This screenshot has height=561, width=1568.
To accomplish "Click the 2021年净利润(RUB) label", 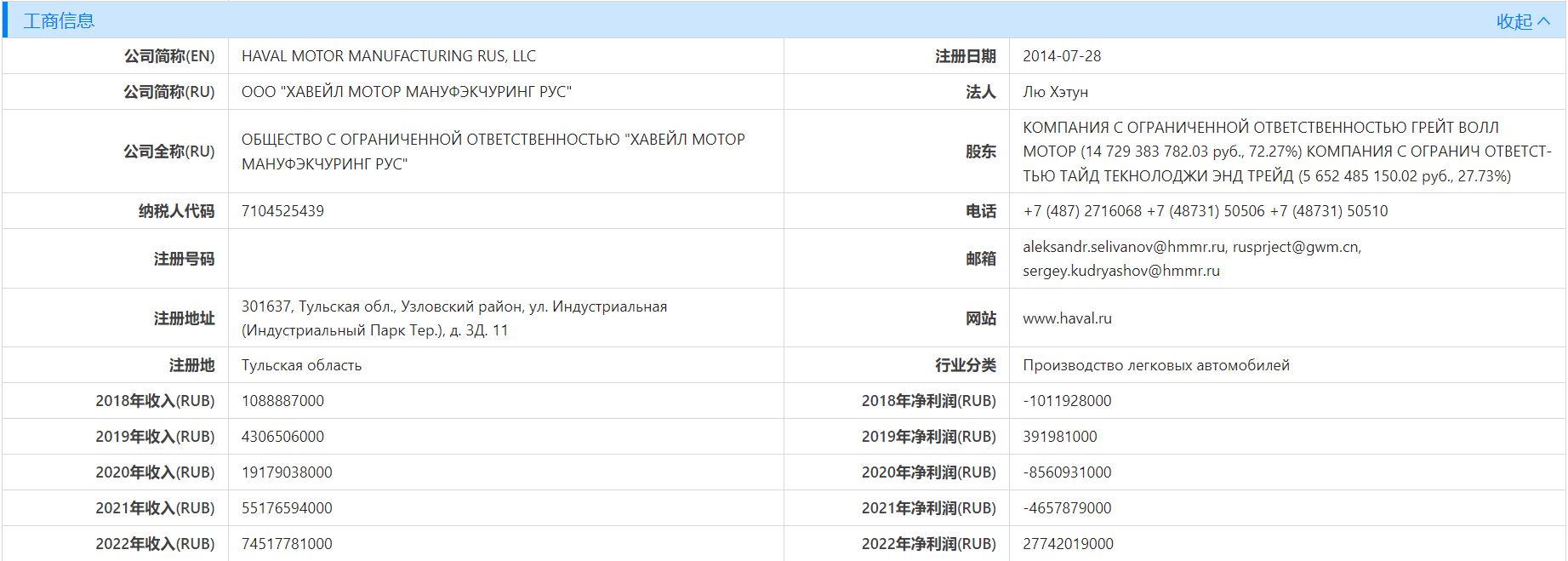I will tap(929, 508).
